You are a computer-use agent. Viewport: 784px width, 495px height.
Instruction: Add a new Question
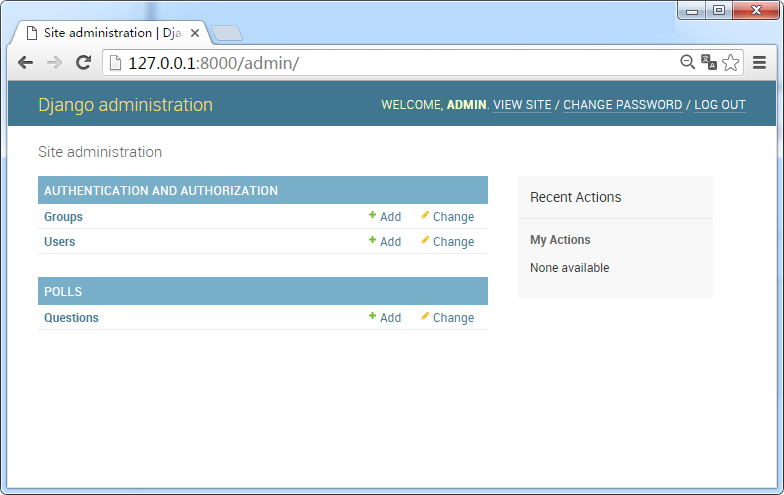384,318
